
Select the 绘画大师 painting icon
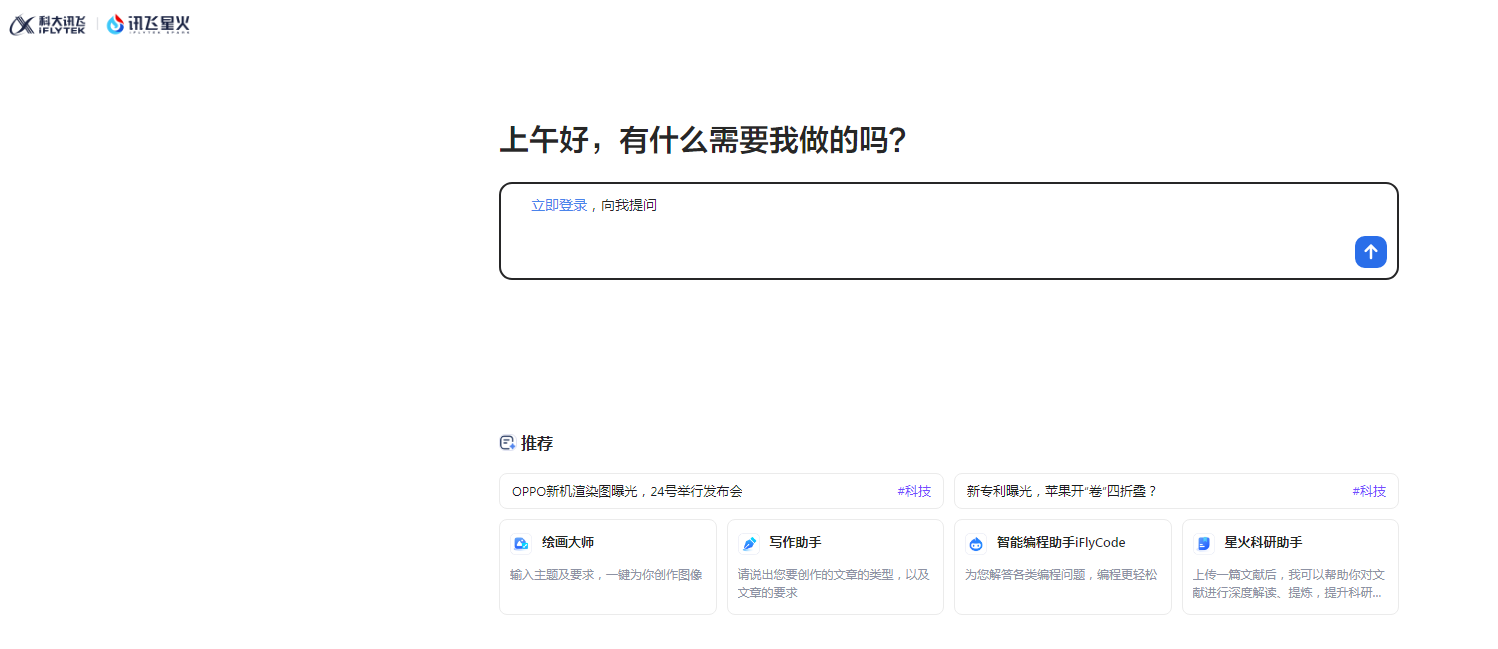[x=520, y=543]
